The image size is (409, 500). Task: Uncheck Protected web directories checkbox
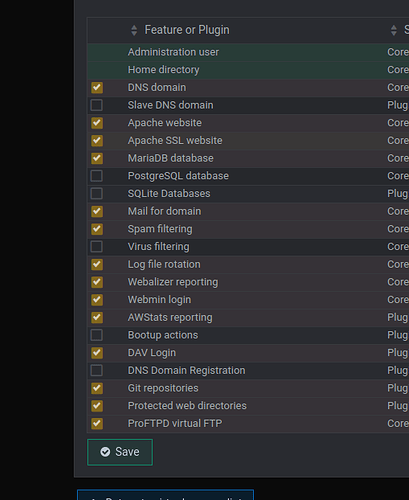click(97, 406)
